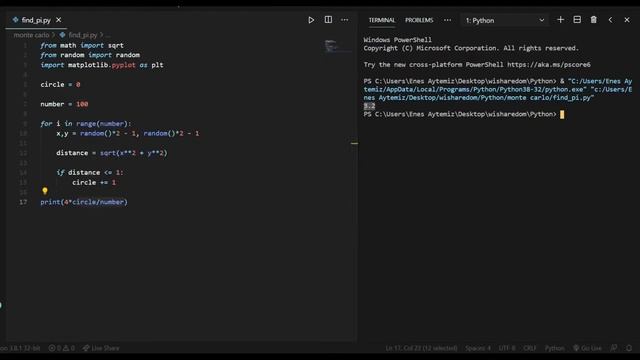
Task: Click the 'number = 100' code line
Action: click(x=64, y=104)
